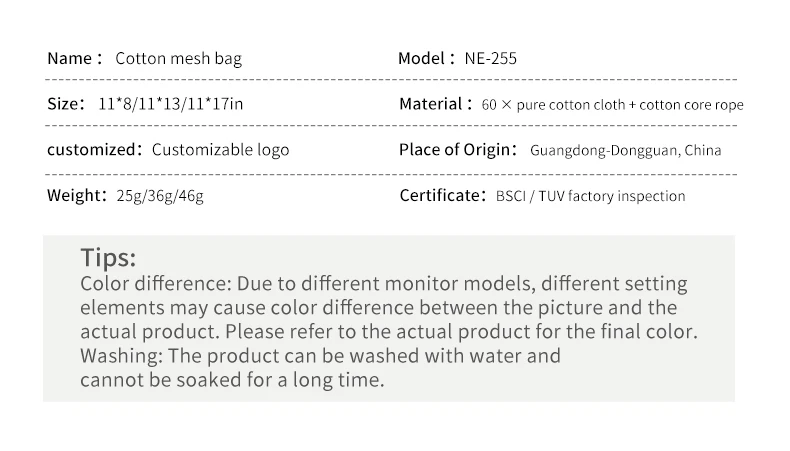Select the 'Cotton mesh bag' text
This screenshot has height=451, width=790.
tap(178, 58)
